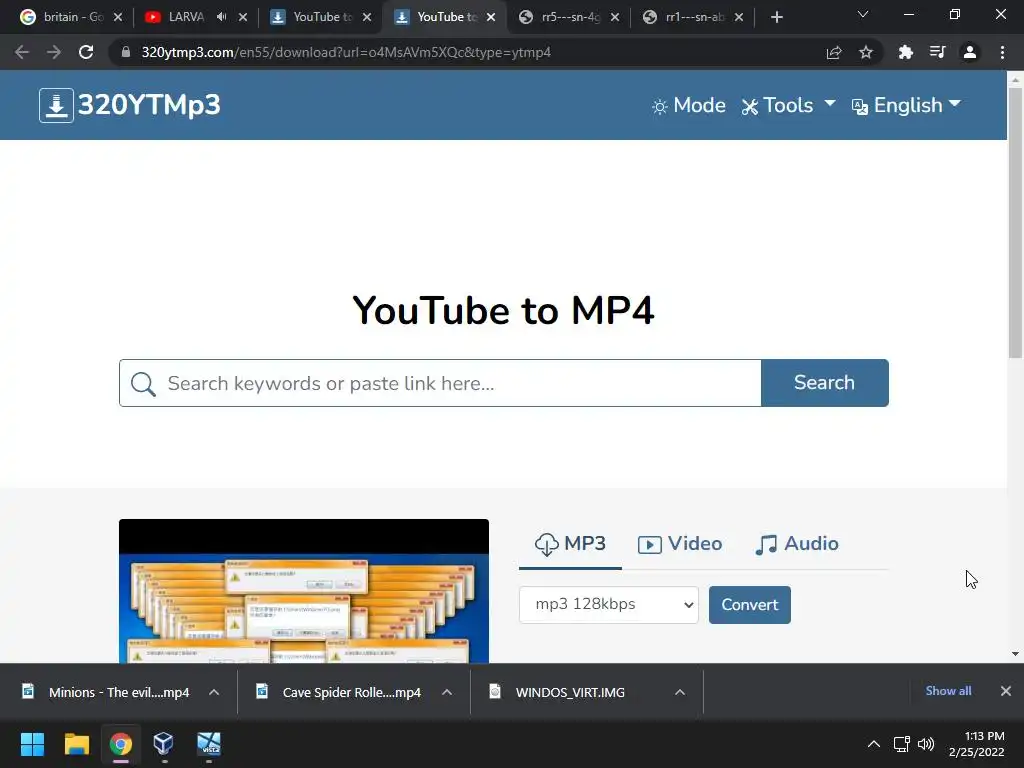Viewport: 1024px width, 768px height.
Task: Open the English language dropdown
Action: 906,105
